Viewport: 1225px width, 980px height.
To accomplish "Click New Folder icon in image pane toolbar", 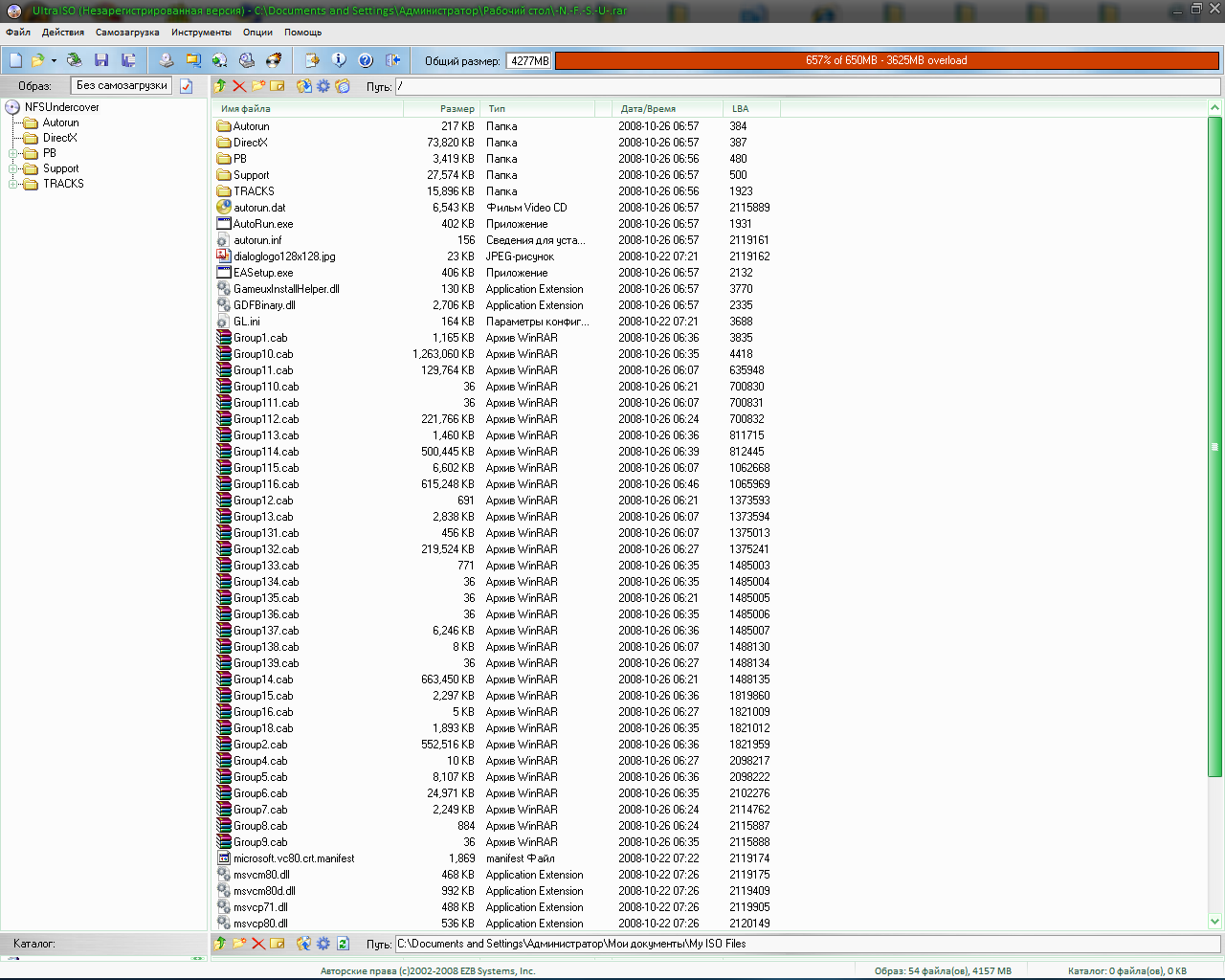I will 258,86.
